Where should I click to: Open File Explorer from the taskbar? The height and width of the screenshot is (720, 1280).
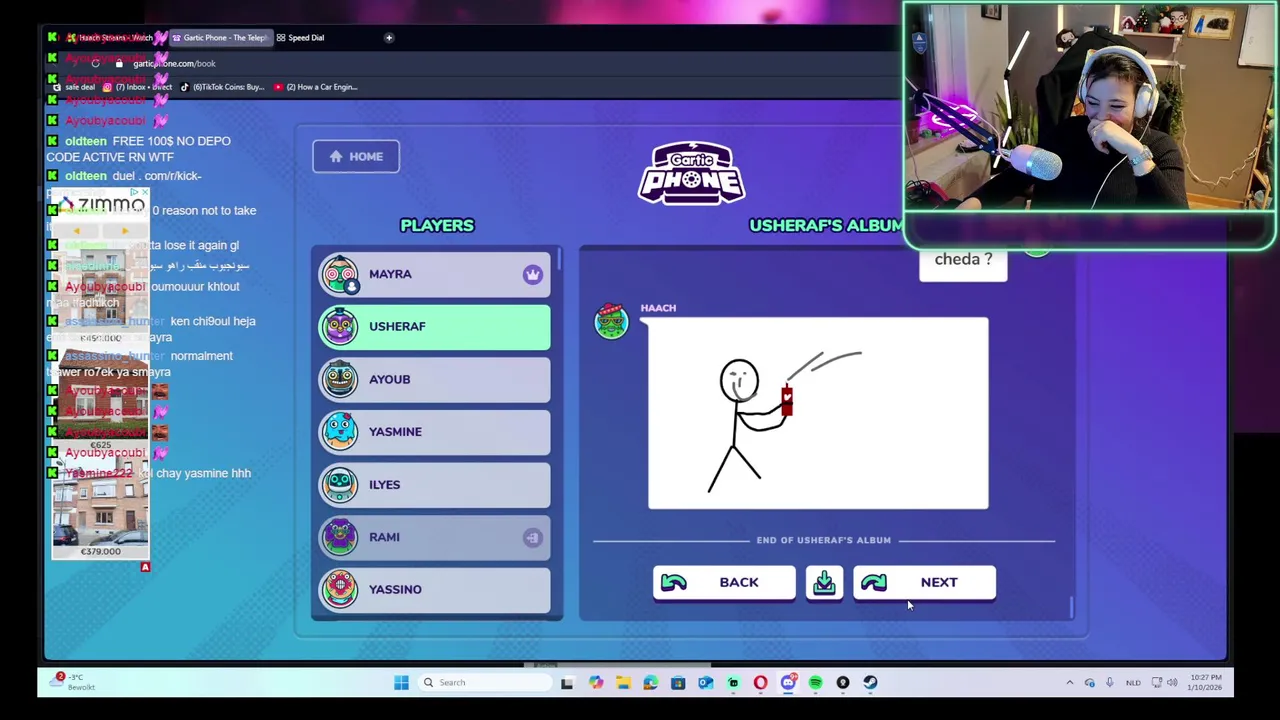(x=623, y=683)
